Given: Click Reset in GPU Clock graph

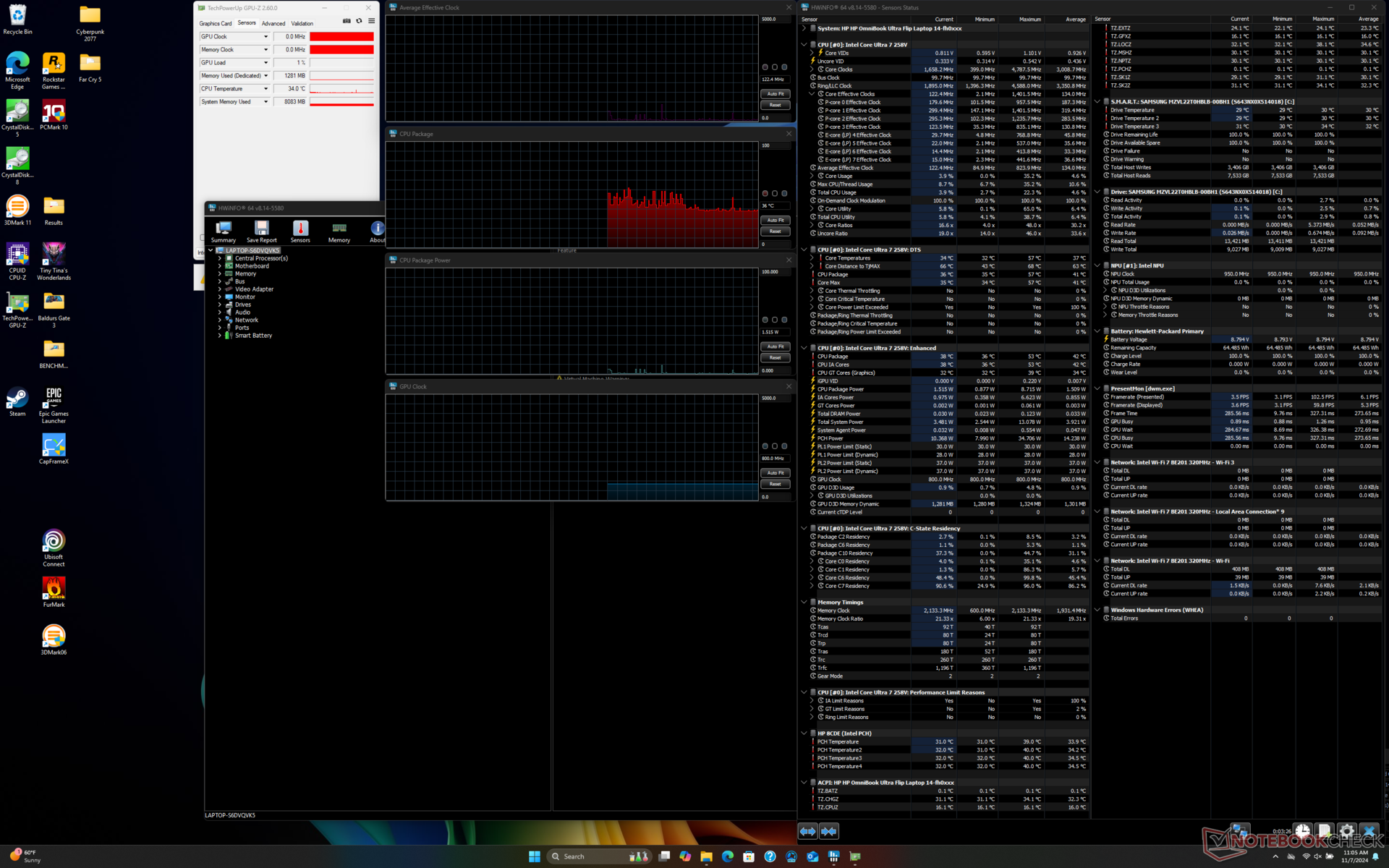Looking at the screenshot, I should tap(776, 484).
